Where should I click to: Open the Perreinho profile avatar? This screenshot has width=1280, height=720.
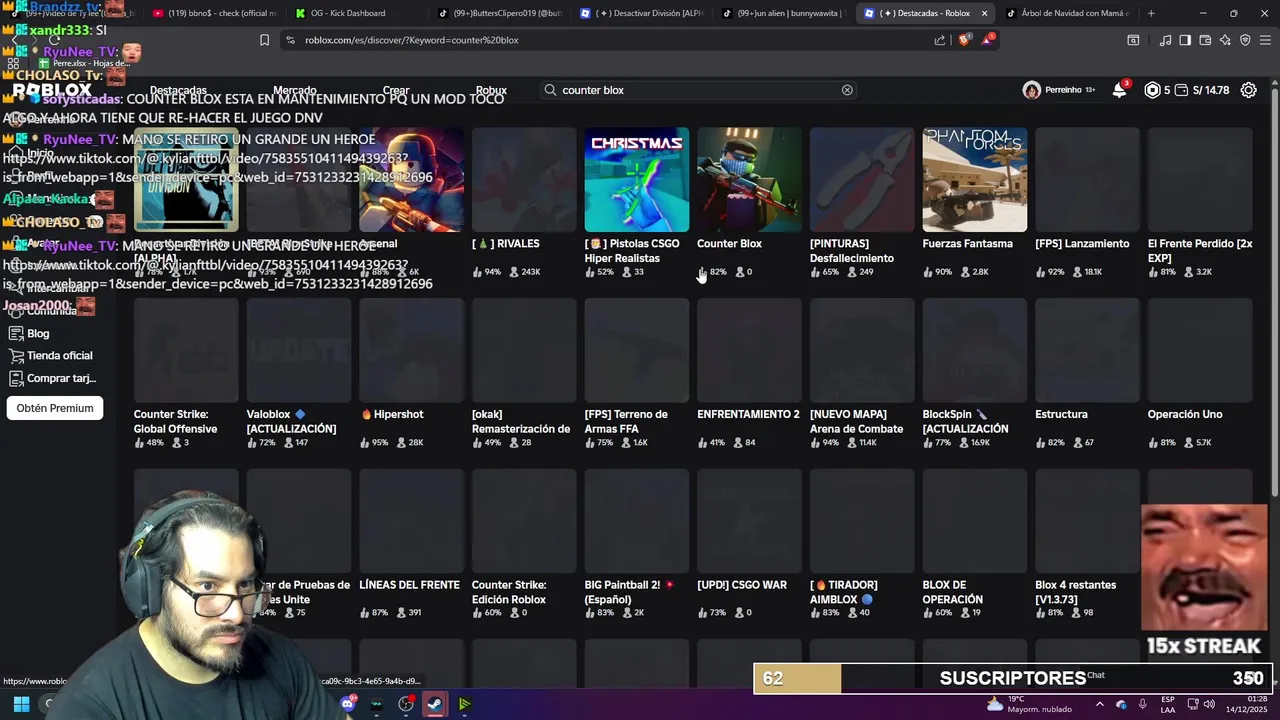1032,90
